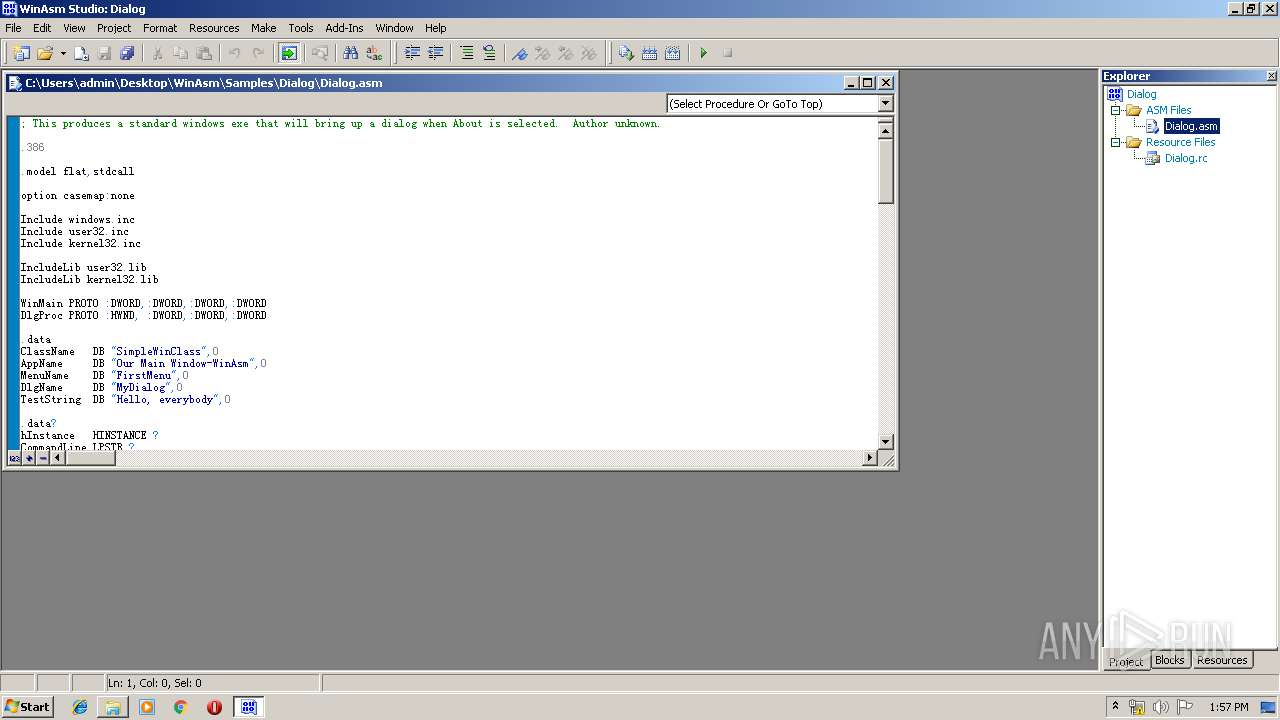The height and width of the screenshot is (720, 1280).
Task: Open Opera from taskbar
Action: click(214, 707)
